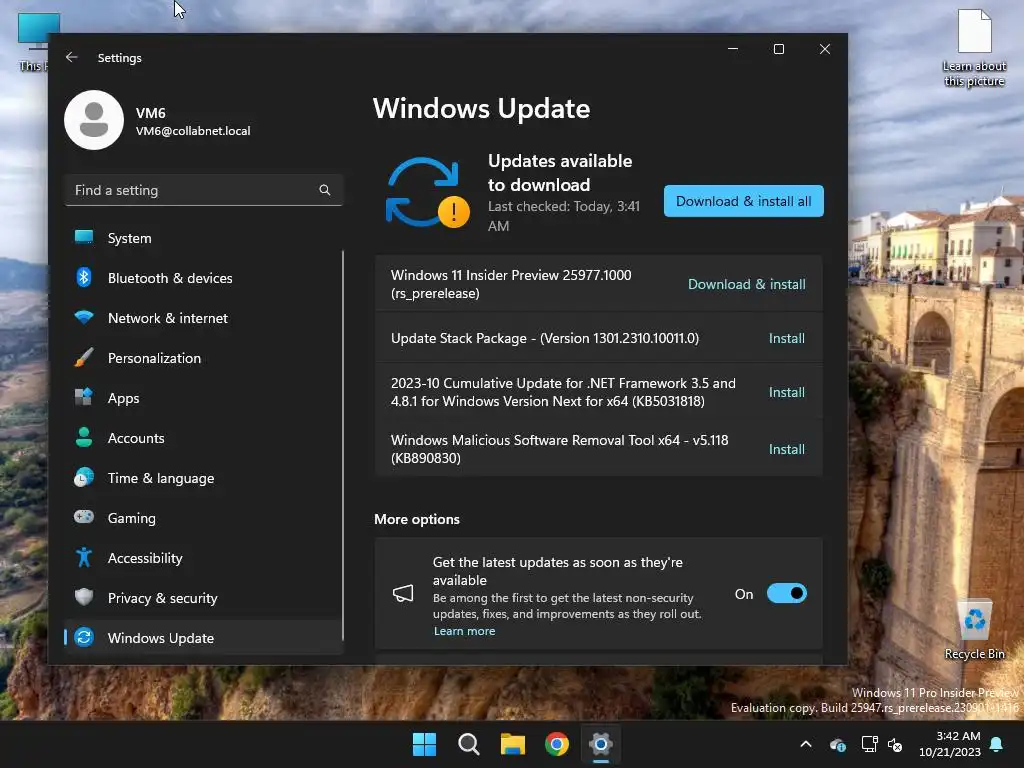Click 'Updates available to download' status text
This screenshot has height=768, width=1024.
point(560,173)
